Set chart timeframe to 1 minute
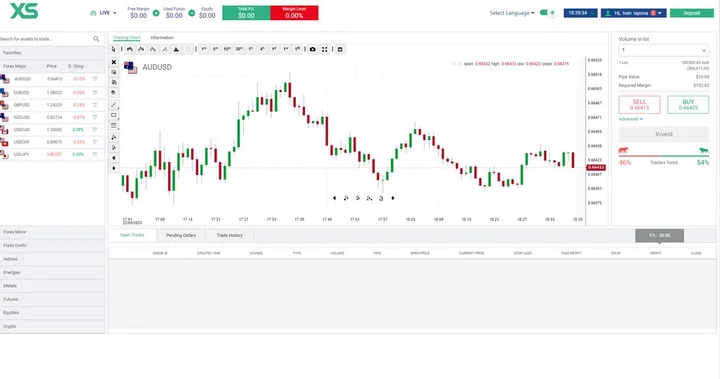The height and width of the screenshot is (379, 720). tap(203, 49)
